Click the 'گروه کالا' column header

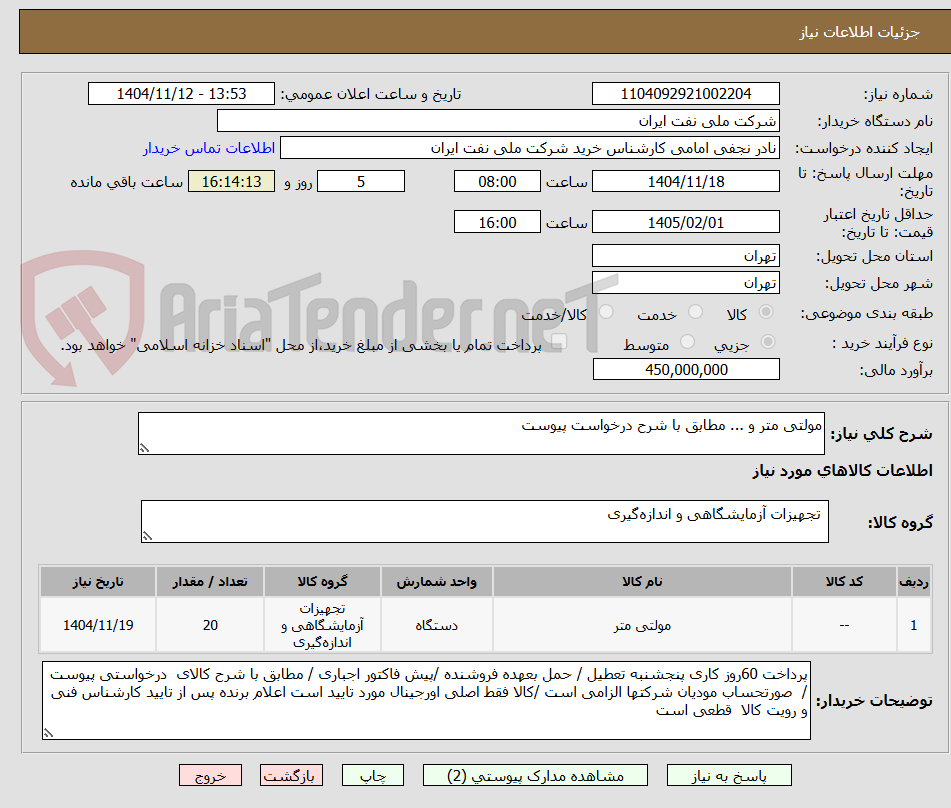click(322, 582)
